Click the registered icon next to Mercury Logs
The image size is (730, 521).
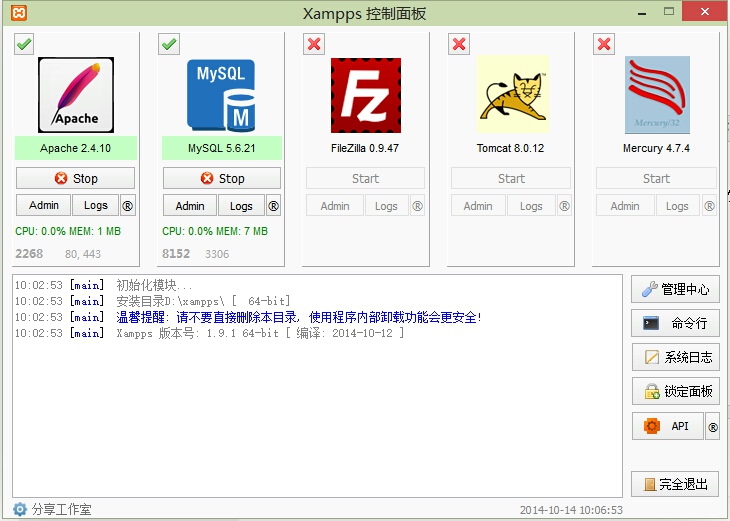[x=709, y=205]
